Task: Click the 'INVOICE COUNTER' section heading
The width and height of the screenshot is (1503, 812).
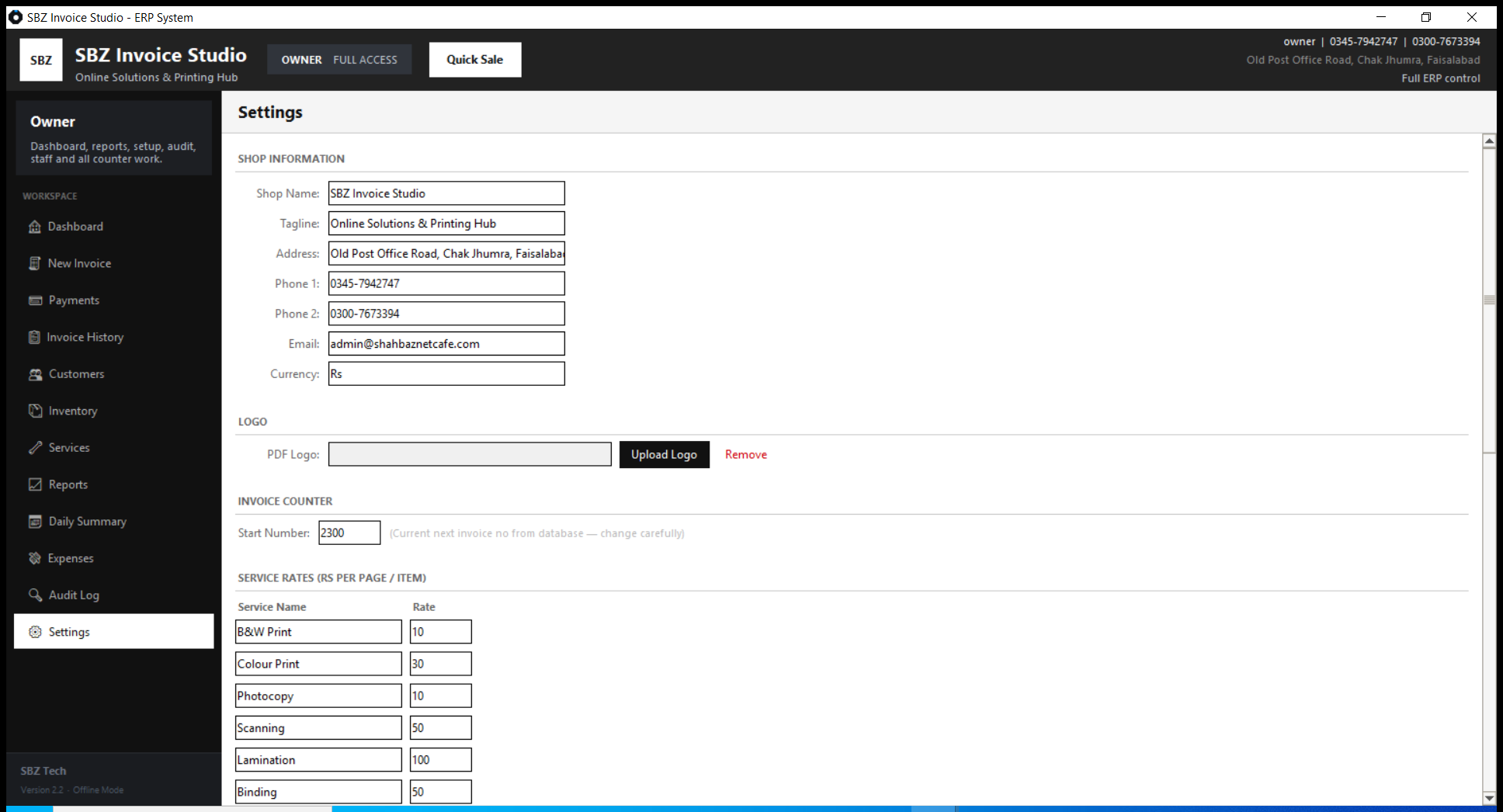Action: click(285, 501)
